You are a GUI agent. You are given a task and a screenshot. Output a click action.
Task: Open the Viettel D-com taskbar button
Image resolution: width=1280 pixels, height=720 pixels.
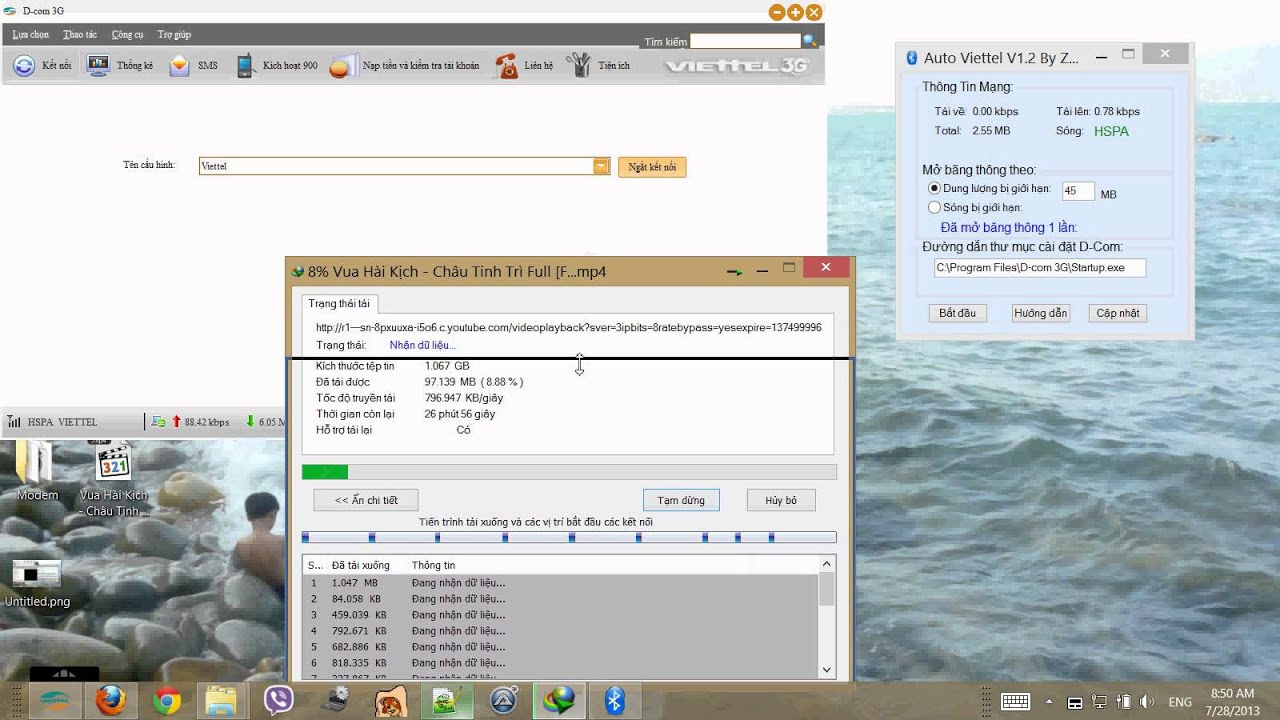pyautogui.click(x=53, y=701)
